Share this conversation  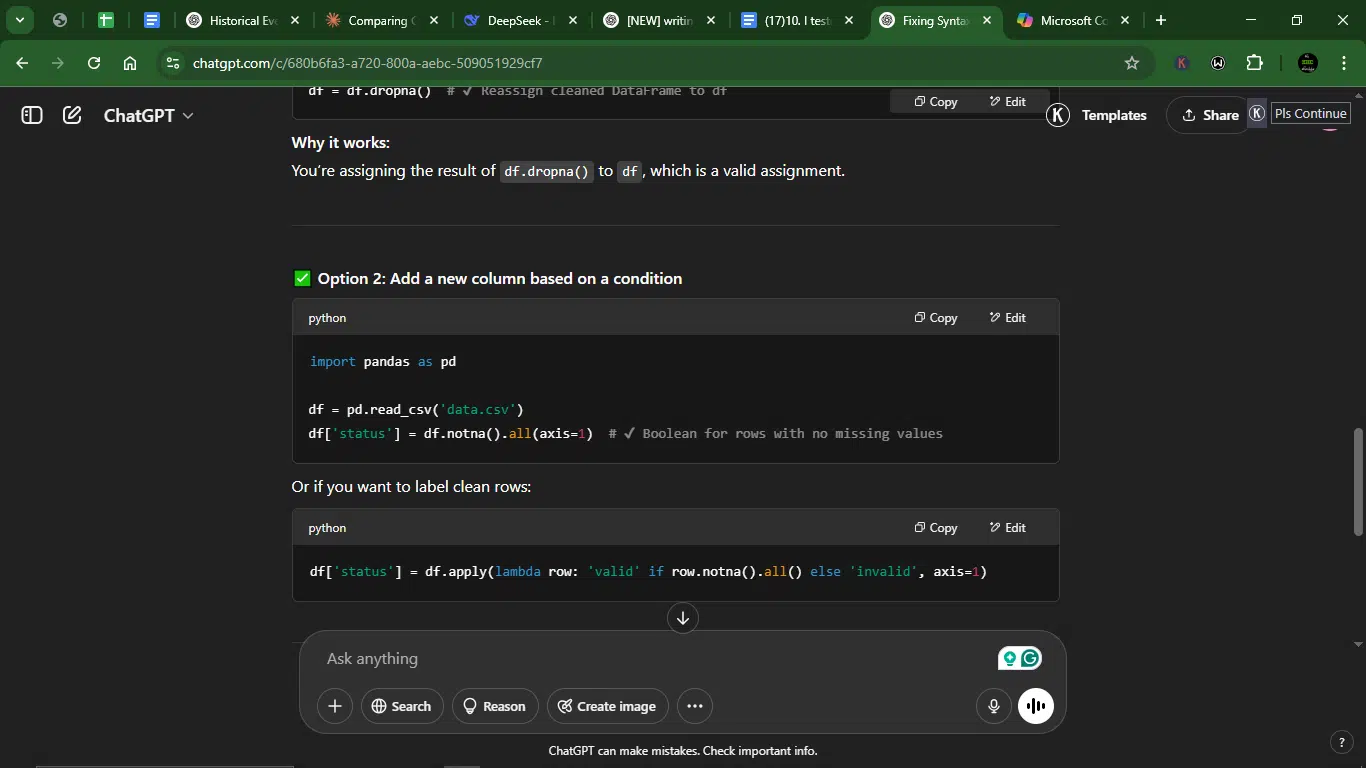pyautogui.click(x=1210, y=115)
